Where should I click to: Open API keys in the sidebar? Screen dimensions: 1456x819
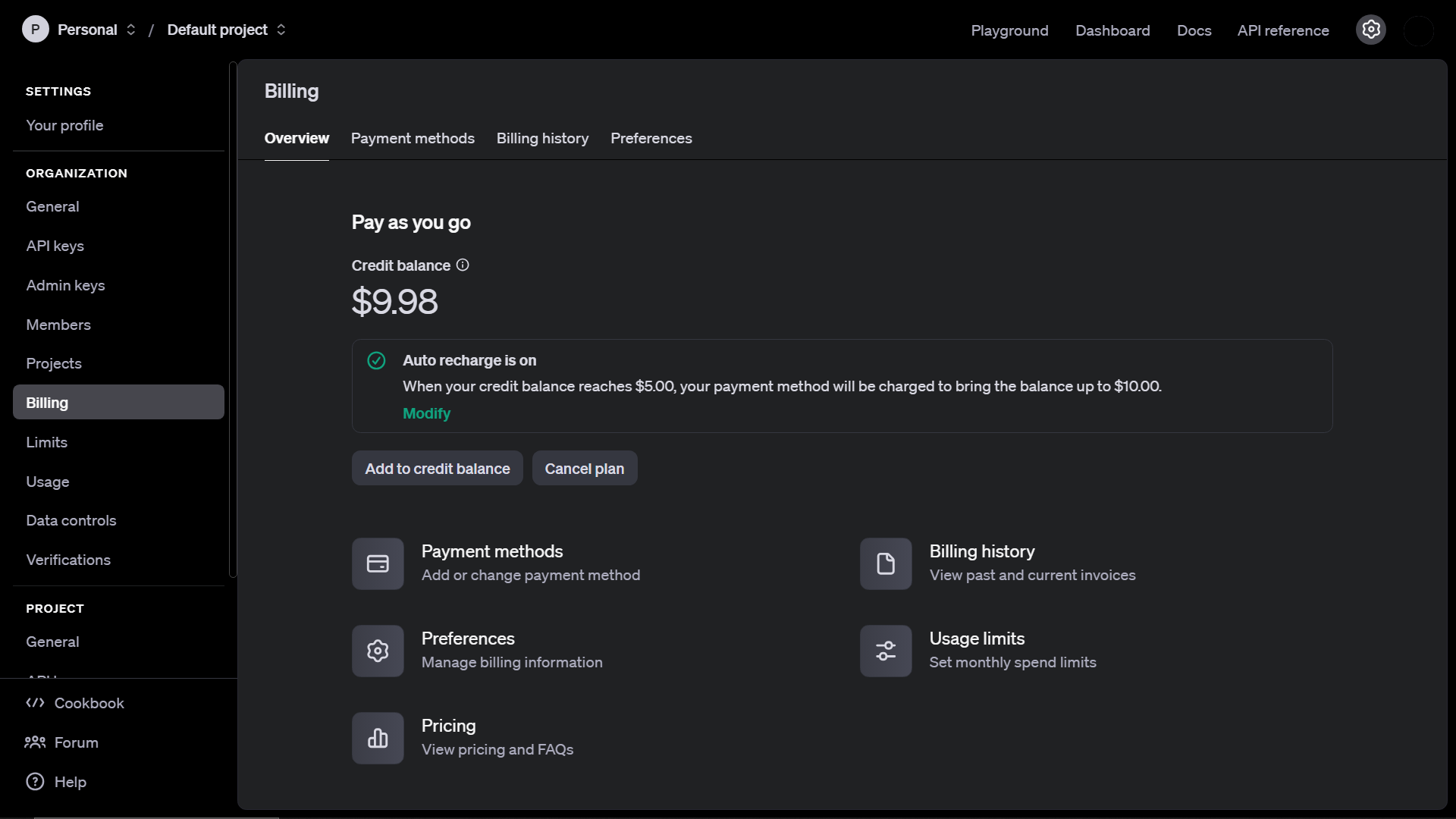55,246
